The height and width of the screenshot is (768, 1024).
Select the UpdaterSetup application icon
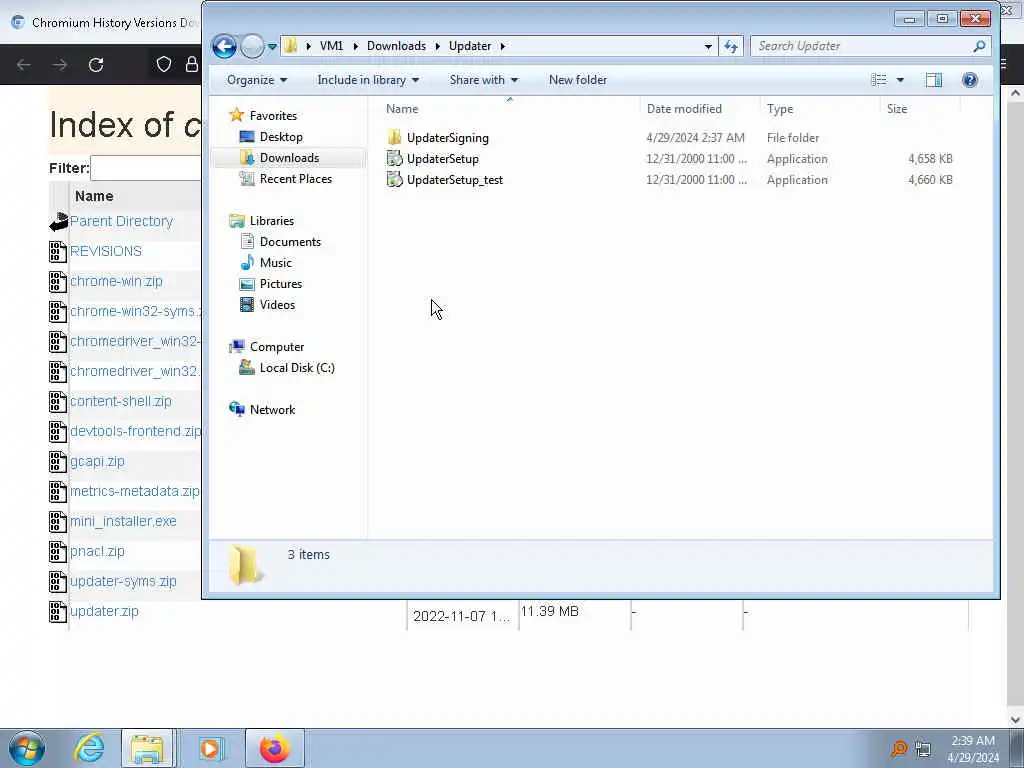(394, 159)
